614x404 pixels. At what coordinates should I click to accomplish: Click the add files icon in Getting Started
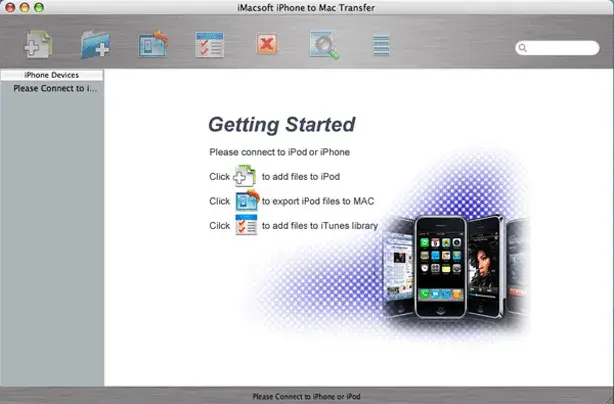[245, 176]
